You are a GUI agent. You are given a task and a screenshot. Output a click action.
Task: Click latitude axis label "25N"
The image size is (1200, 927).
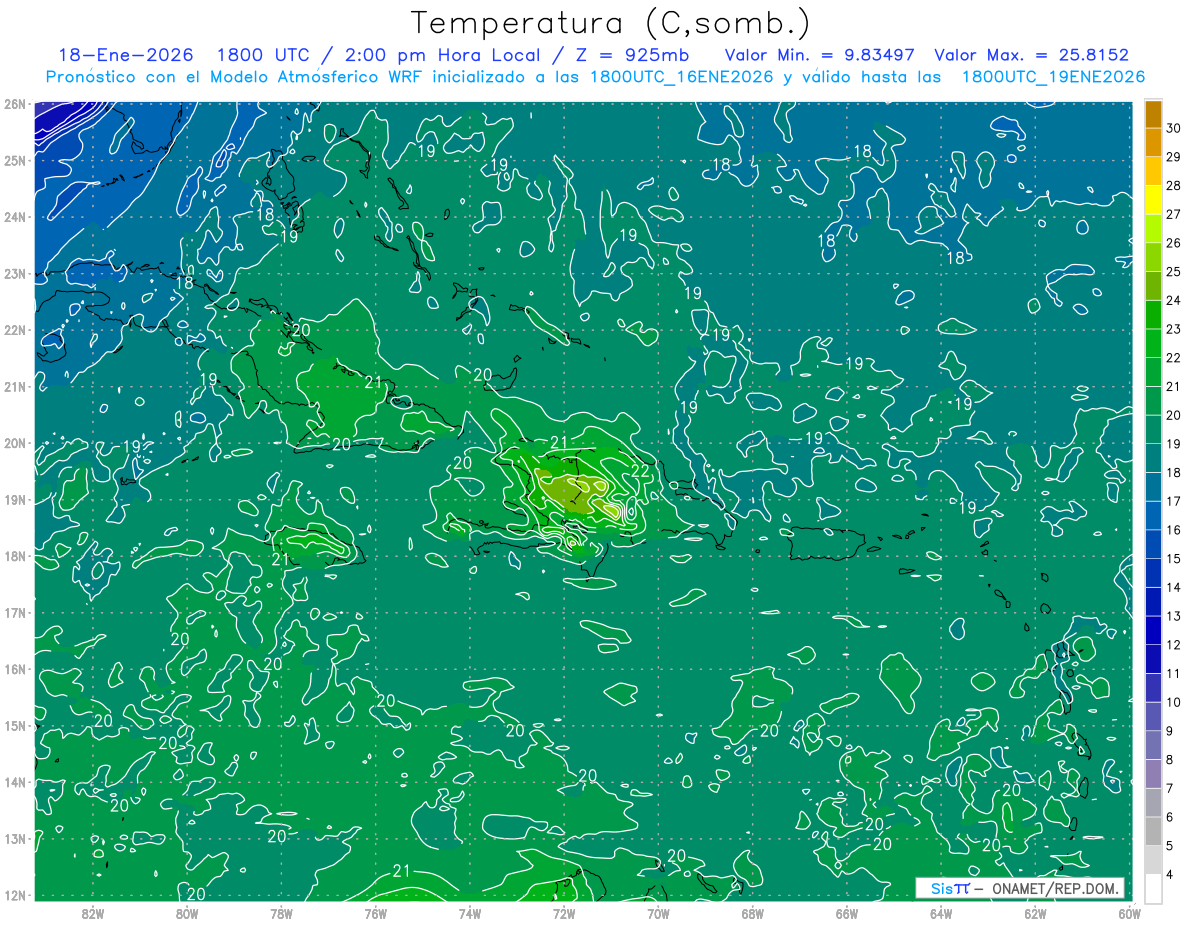pos(15,160)
